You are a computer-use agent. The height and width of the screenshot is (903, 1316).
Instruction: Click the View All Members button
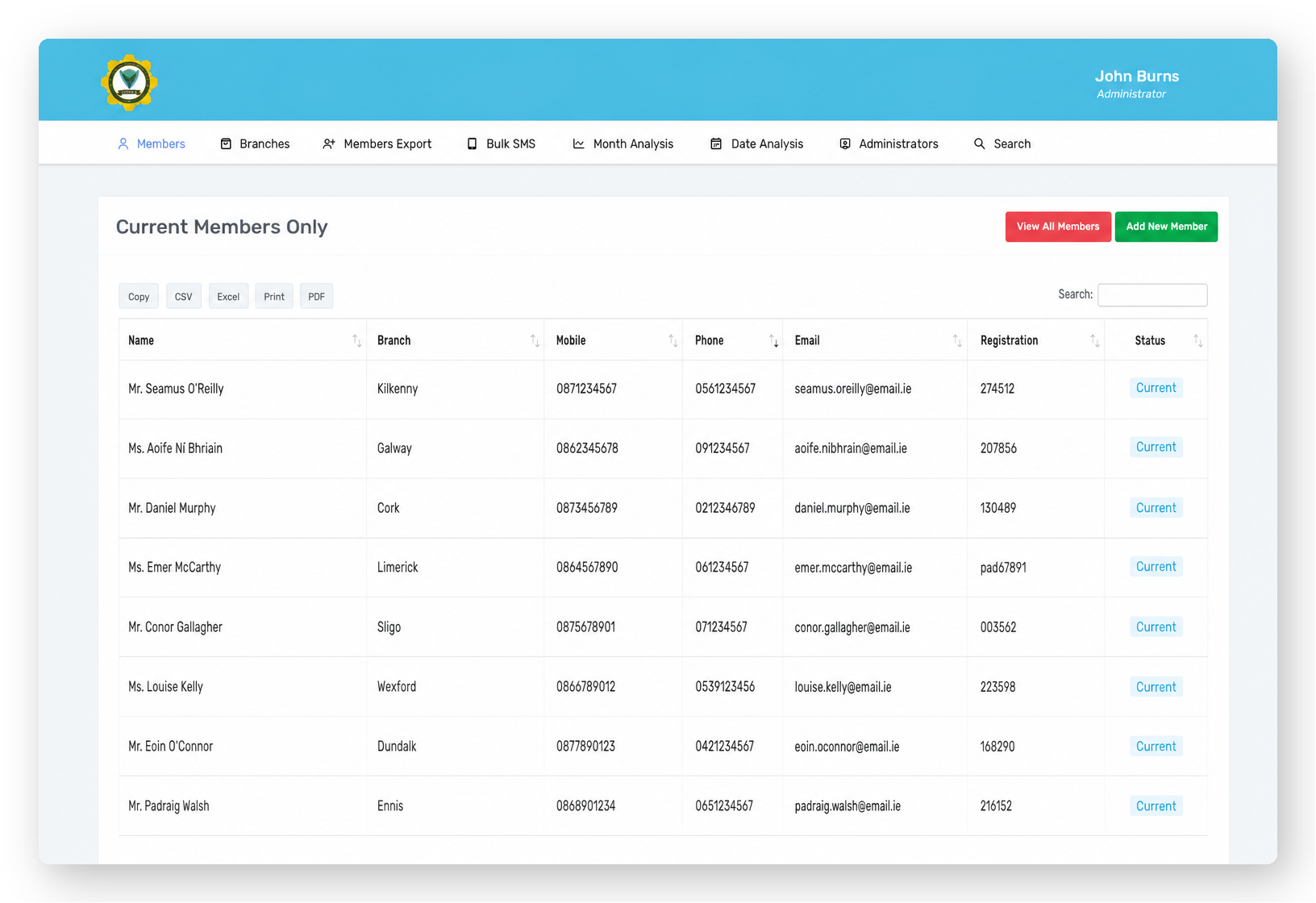point(1058,227)
